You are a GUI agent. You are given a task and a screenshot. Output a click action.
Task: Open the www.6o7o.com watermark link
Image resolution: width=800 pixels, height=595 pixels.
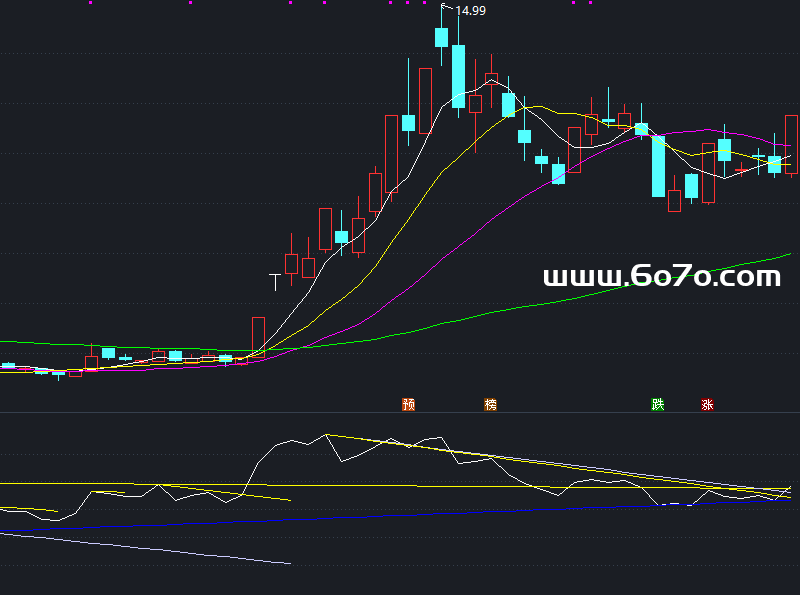[x=661, y=276]
